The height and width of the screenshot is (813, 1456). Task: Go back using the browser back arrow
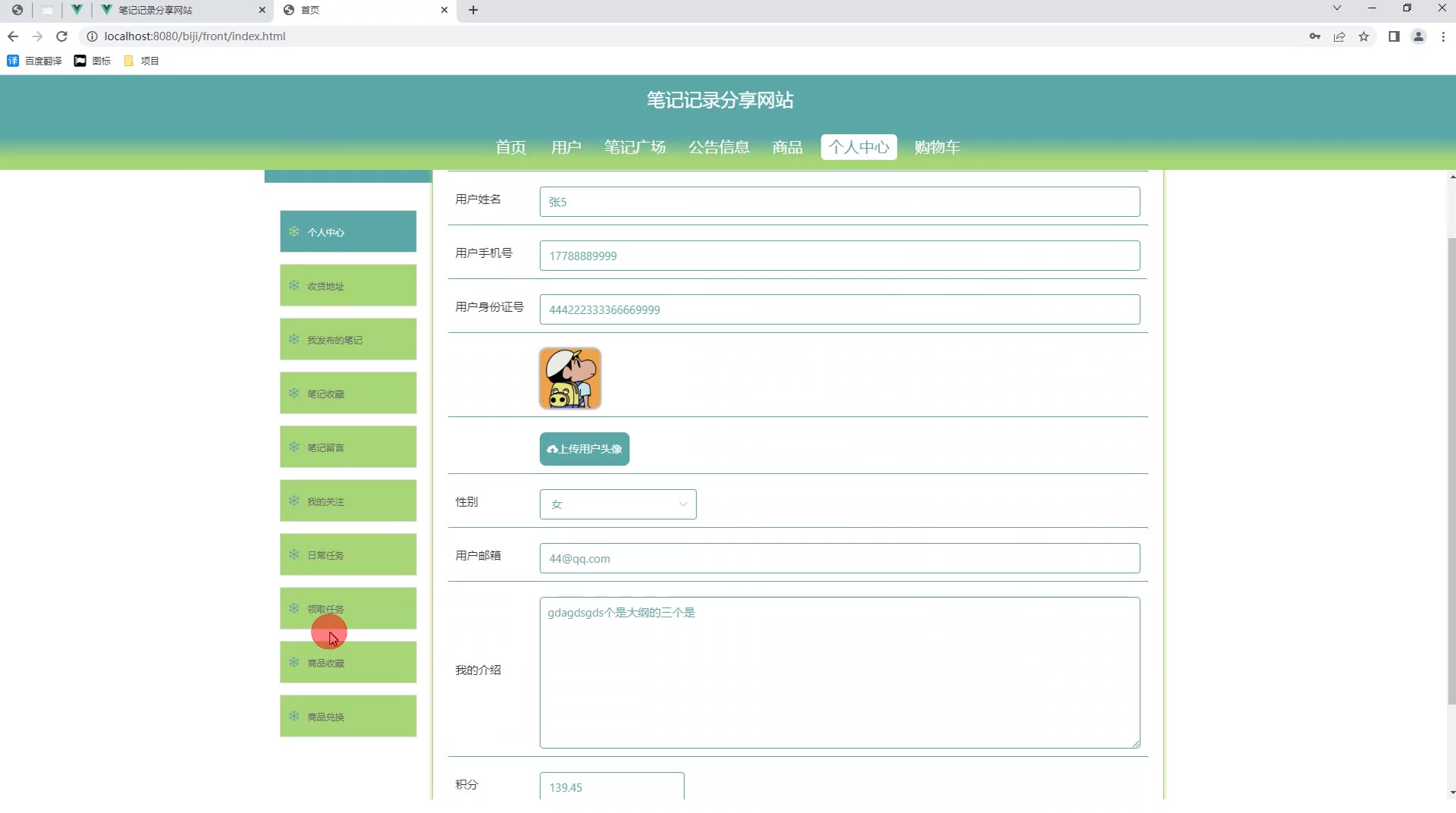point(13,36)
